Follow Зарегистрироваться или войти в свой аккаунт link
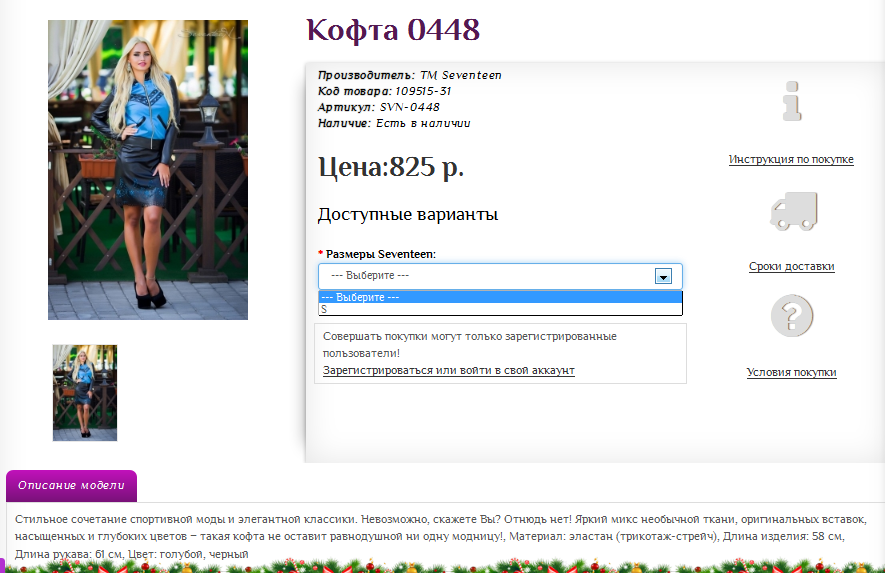This screenshot has width=885, height=573. [449, 370]
